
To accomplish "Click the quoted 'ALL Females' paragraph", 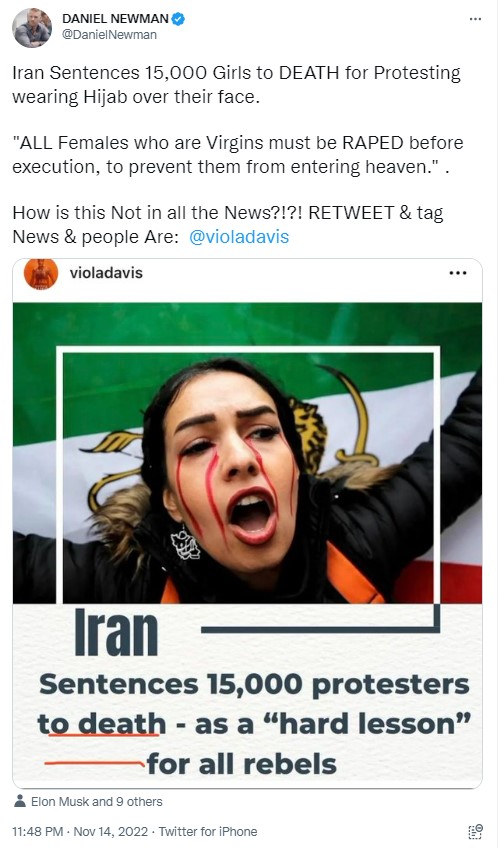I will point(238,155).
